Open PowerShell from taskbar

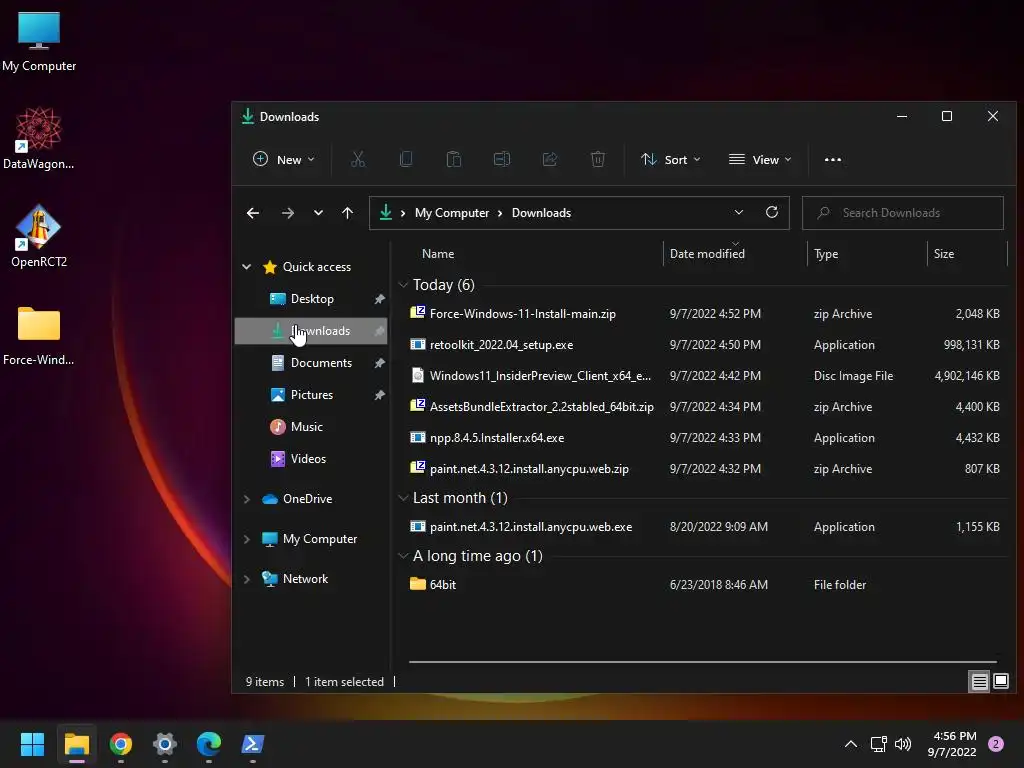click(253, 744)
